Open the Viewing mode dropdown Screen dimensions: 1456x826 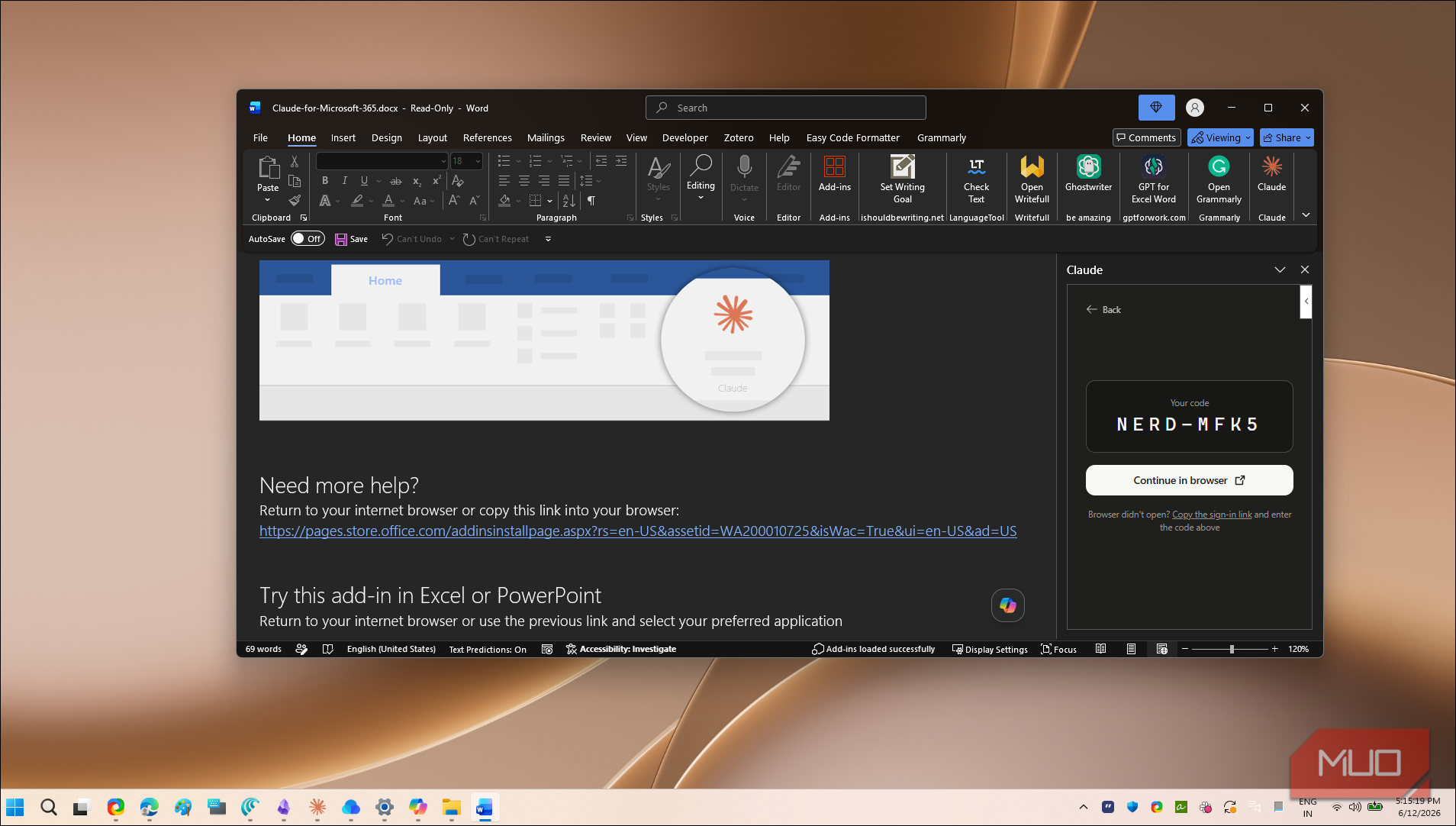[x=1220, y=137]
